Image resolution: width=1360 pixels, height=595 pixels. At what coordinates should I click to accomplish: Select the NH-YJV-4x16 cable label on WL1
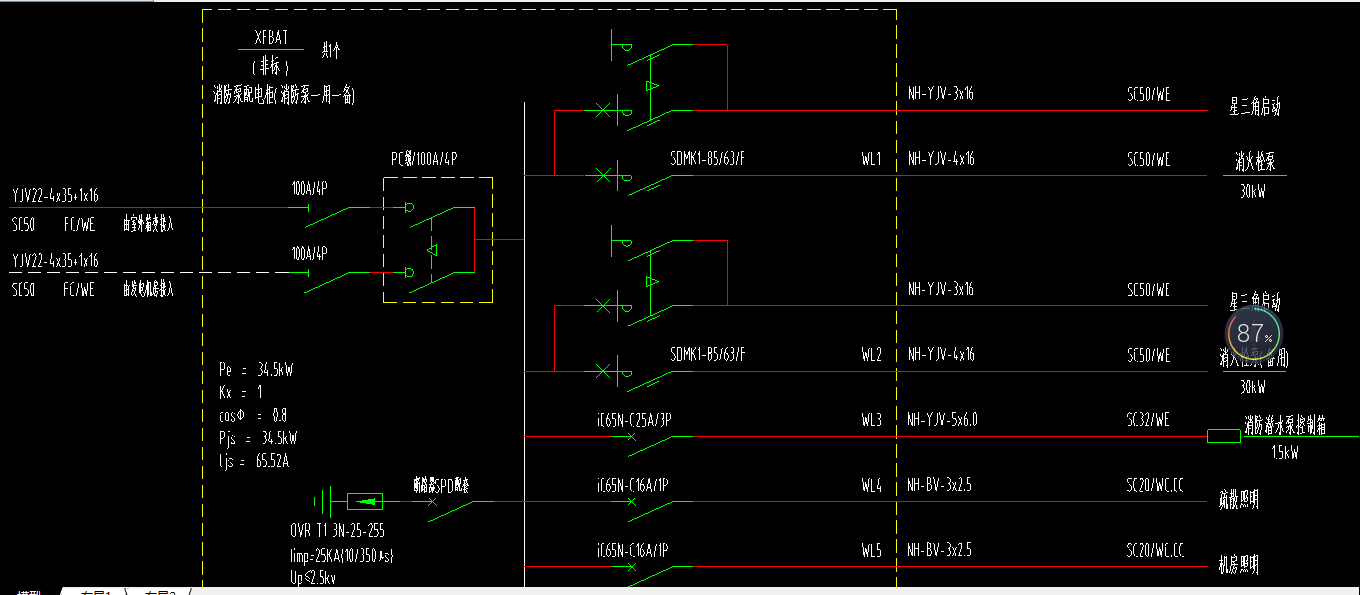(941, 159)
